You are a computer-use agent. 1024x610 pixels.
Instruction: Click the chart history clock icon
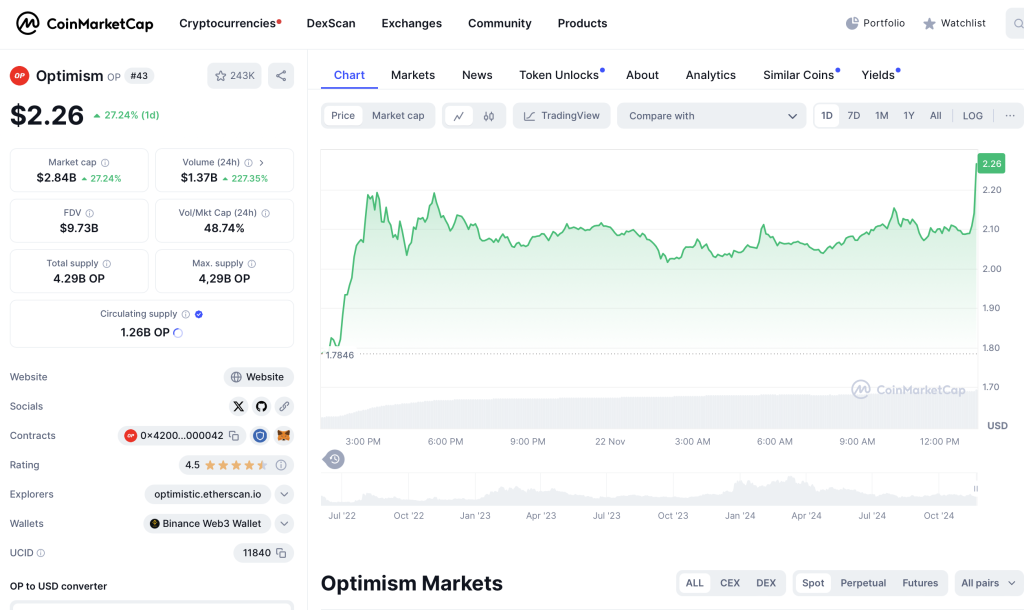pyautogui.click(x=334, y=459)
